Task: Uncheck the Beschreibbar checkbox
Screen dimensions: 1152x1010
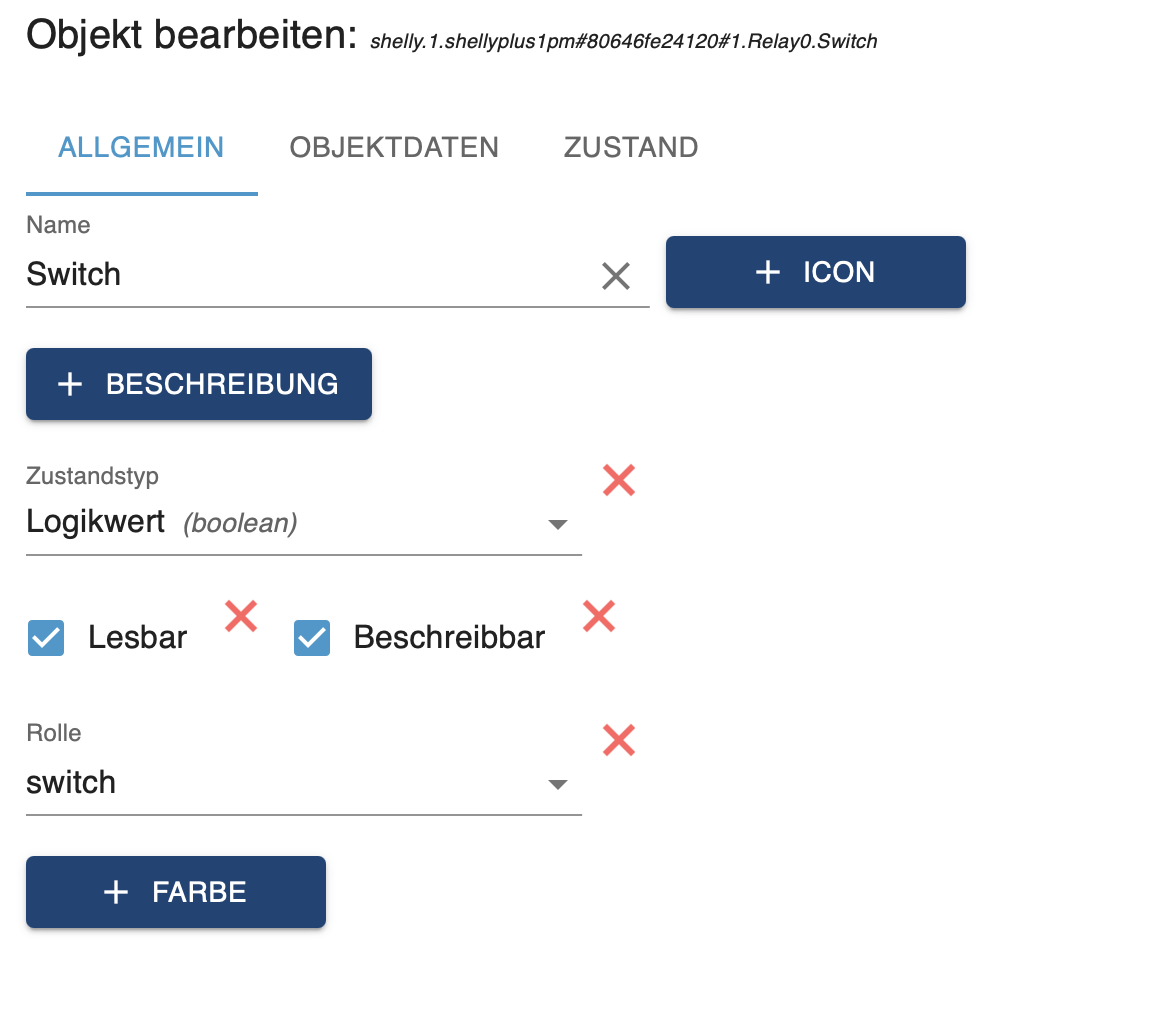Action: [312, 638]
